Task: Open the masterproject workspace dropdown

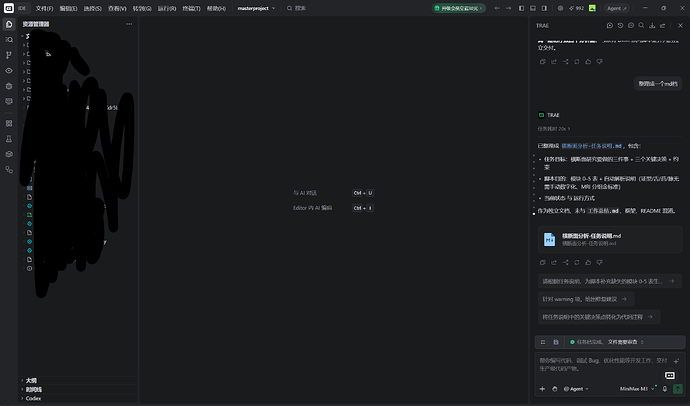Action: 256,8
